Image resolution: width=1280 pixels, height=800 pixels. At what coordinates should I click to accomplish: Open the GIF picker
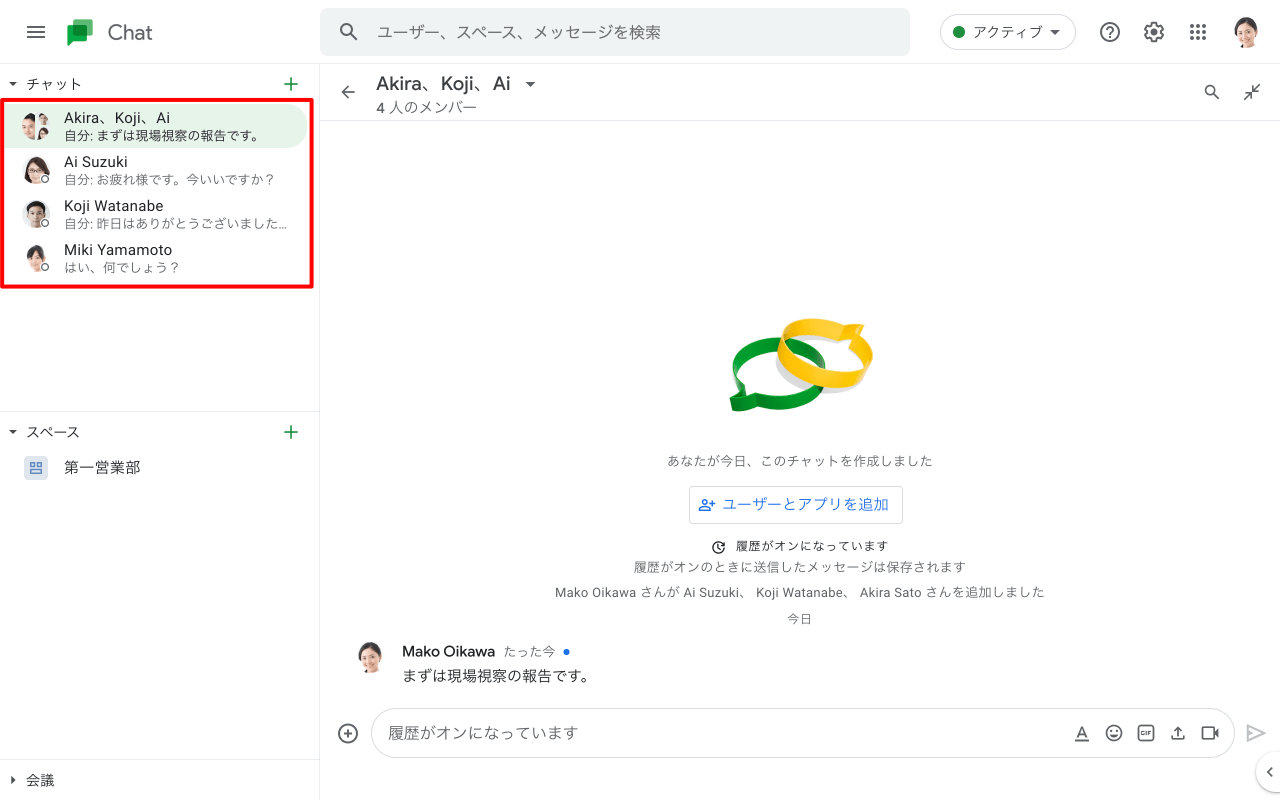(1146, 733)
